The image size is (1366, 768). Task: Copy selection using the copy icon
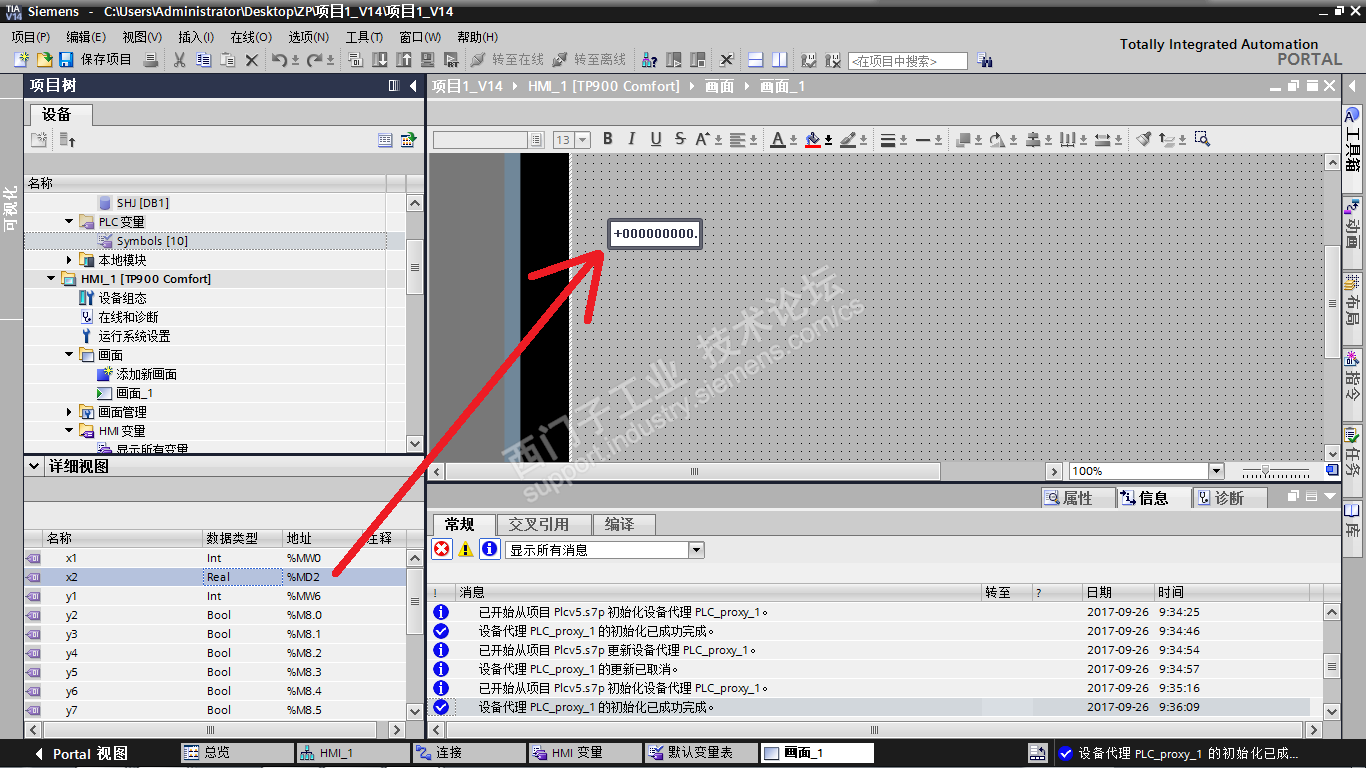[x=204, y=60]
